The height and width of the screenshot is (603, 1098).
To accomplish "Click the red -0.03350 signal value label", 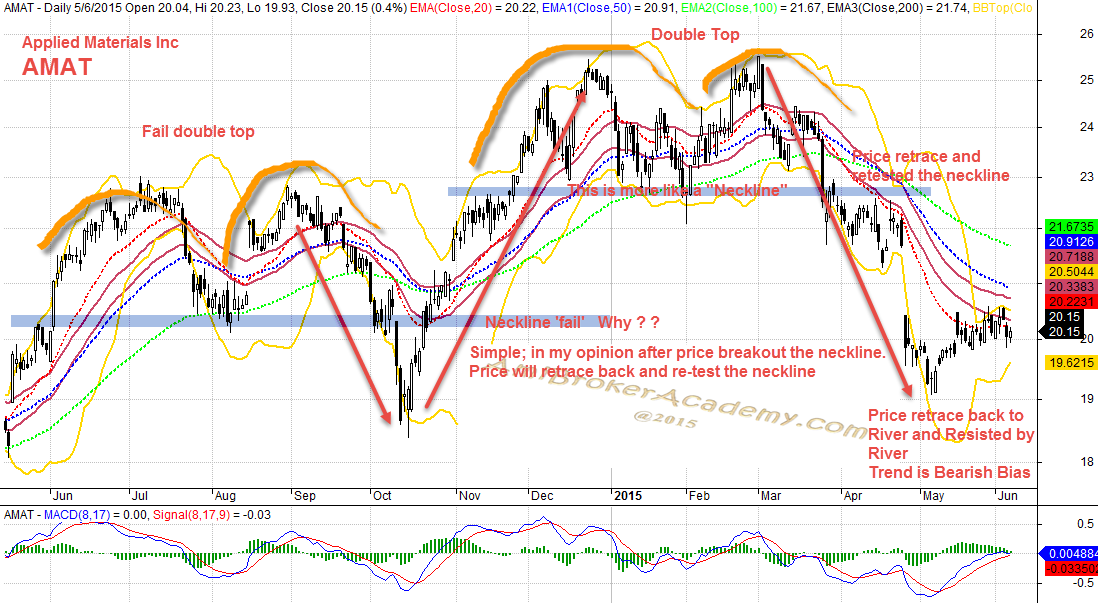I will pyautogui.click(x=1071, y=568).
